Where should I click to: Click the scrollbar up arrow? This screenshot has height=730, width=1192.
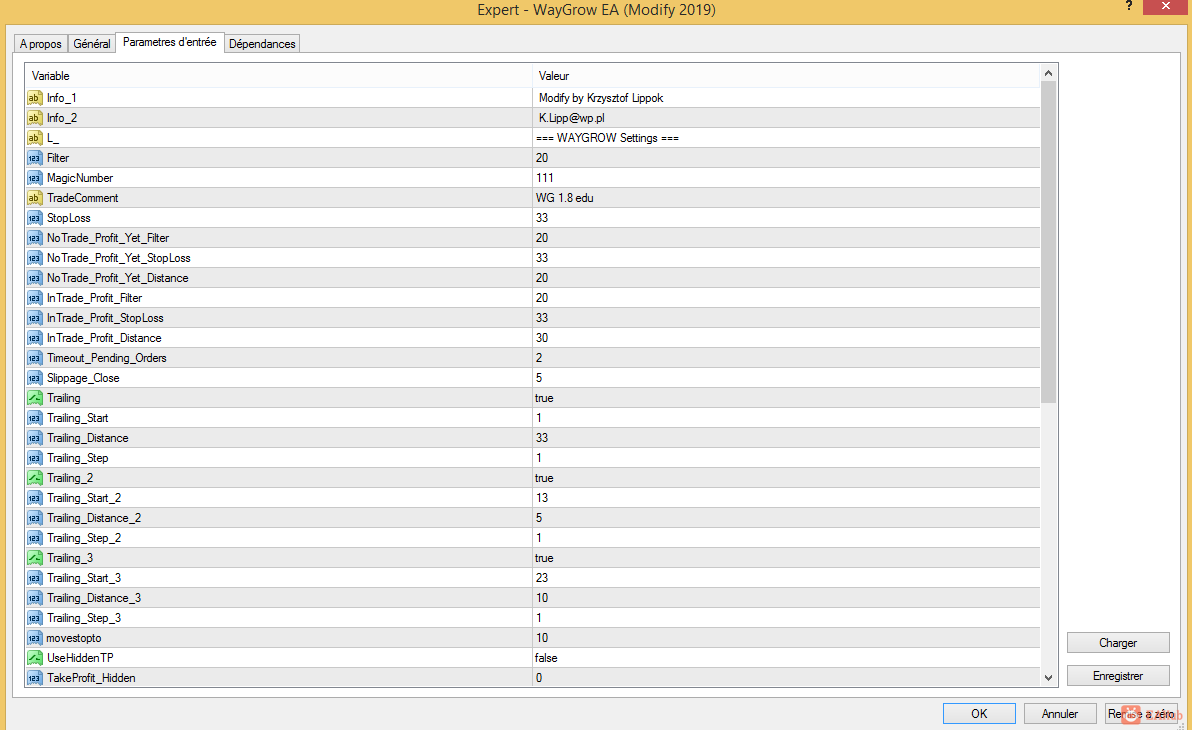(1048, 73)
